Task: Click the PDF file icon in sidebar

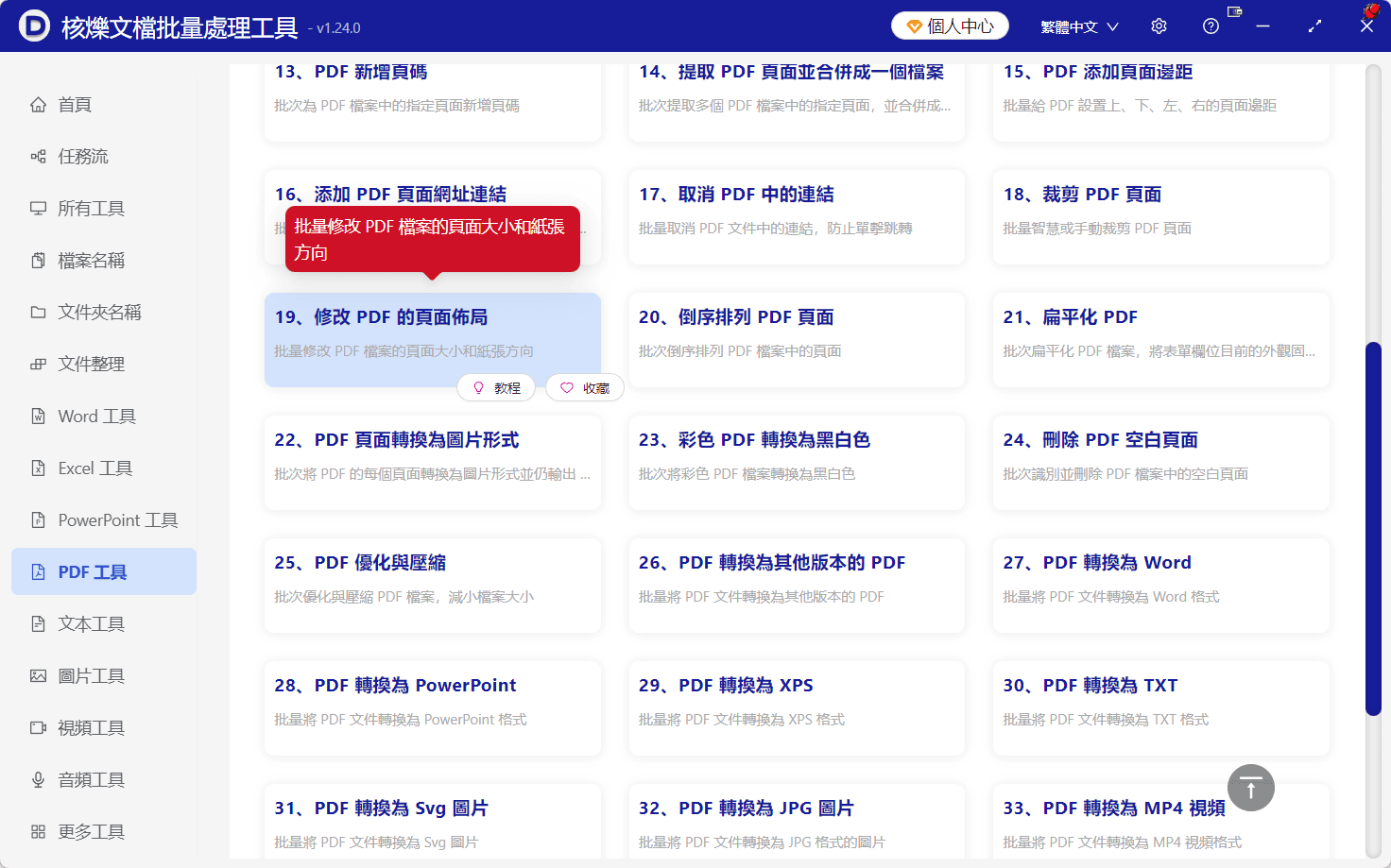Action: tap(38, 572)
